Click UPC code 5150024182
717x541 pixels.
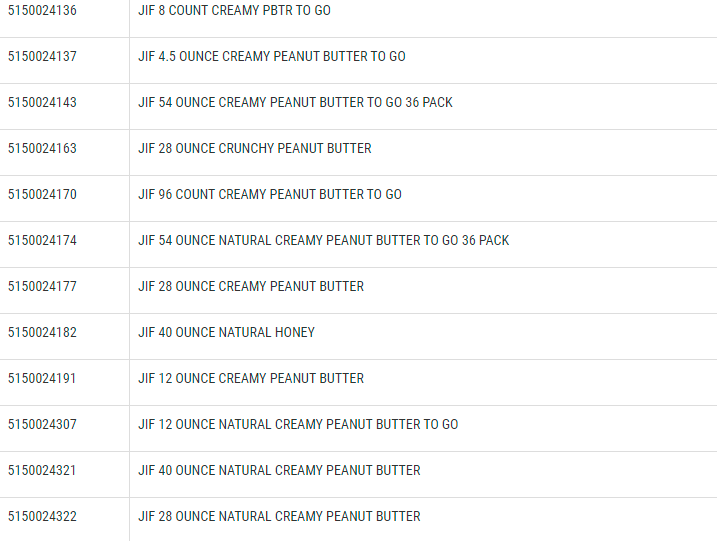[x=42, y=332]
